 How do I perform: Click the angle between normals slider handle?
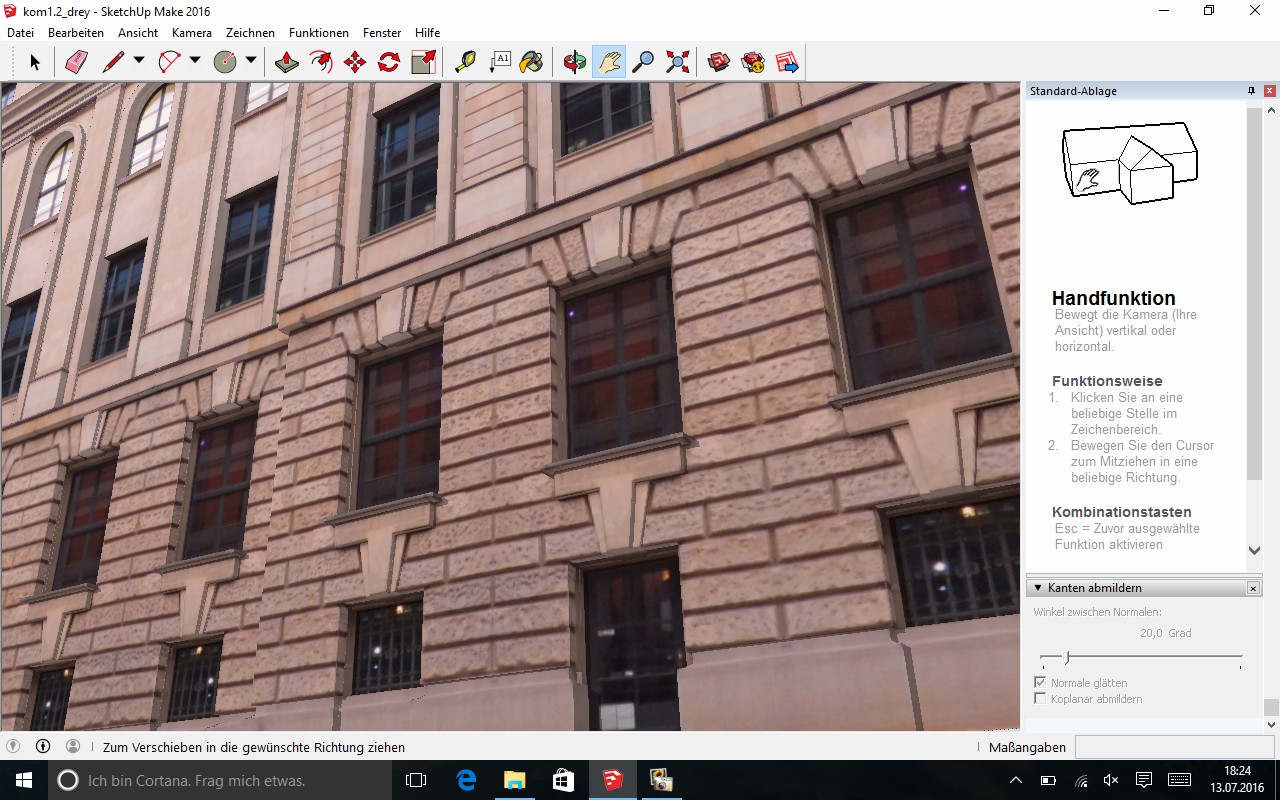1067,657
